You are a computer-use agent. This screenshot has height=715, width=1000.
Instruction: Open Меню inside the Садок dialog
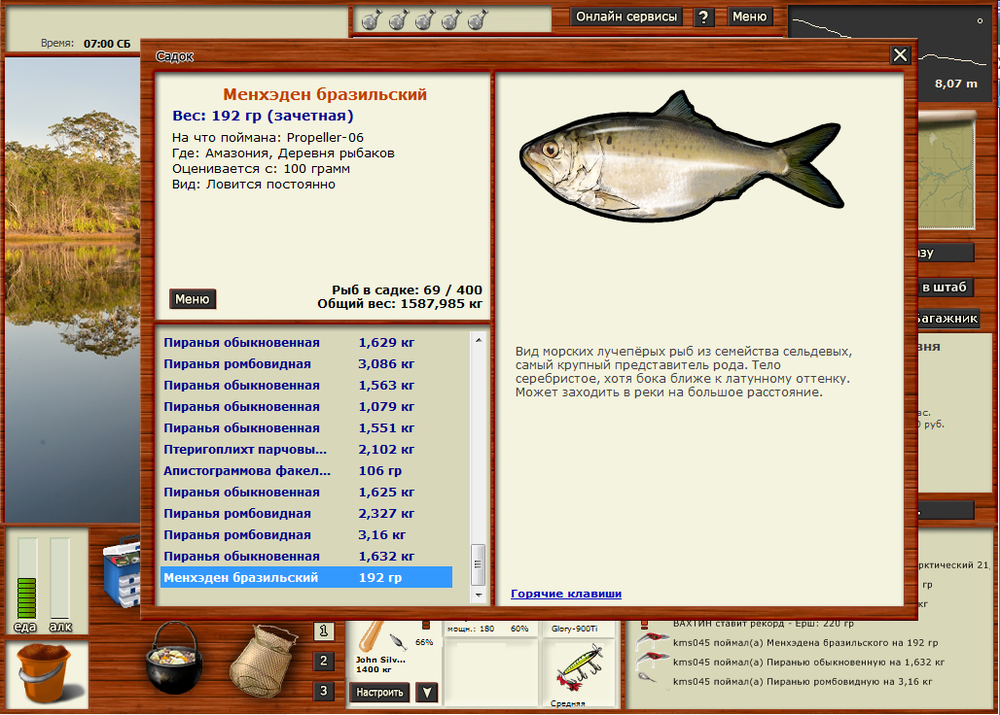[x=192, y=298]
